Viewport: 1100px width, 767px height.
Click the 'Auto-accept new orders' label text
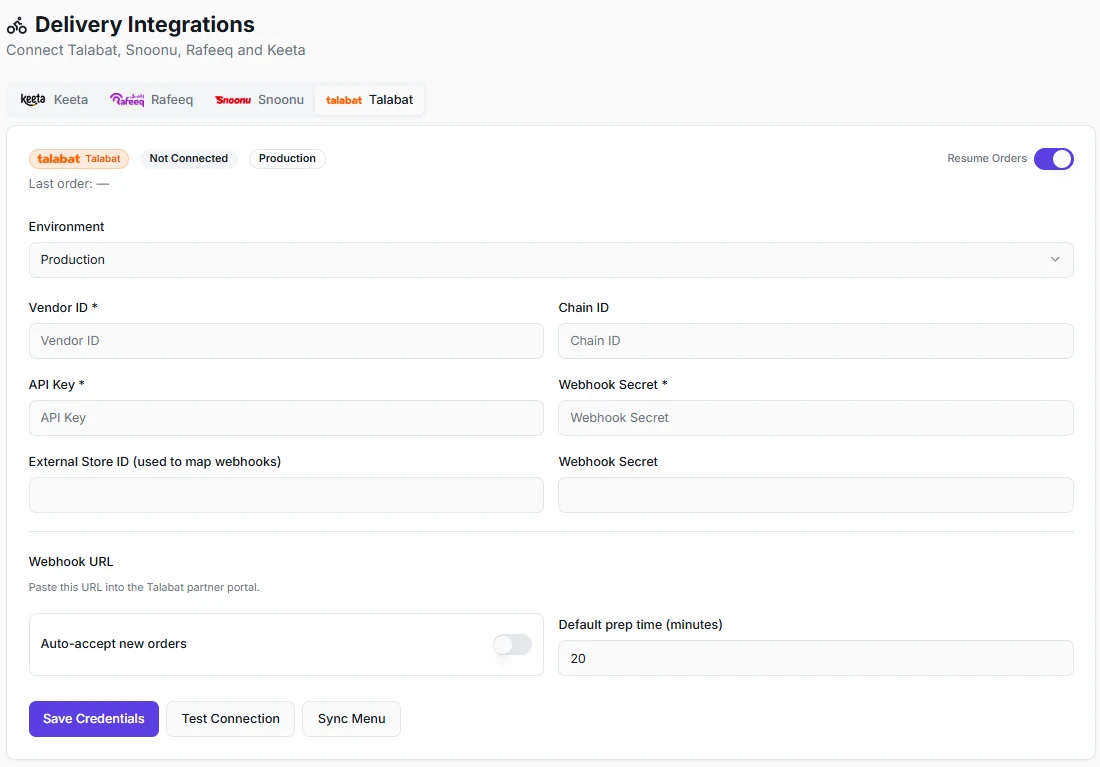(114, 644)
